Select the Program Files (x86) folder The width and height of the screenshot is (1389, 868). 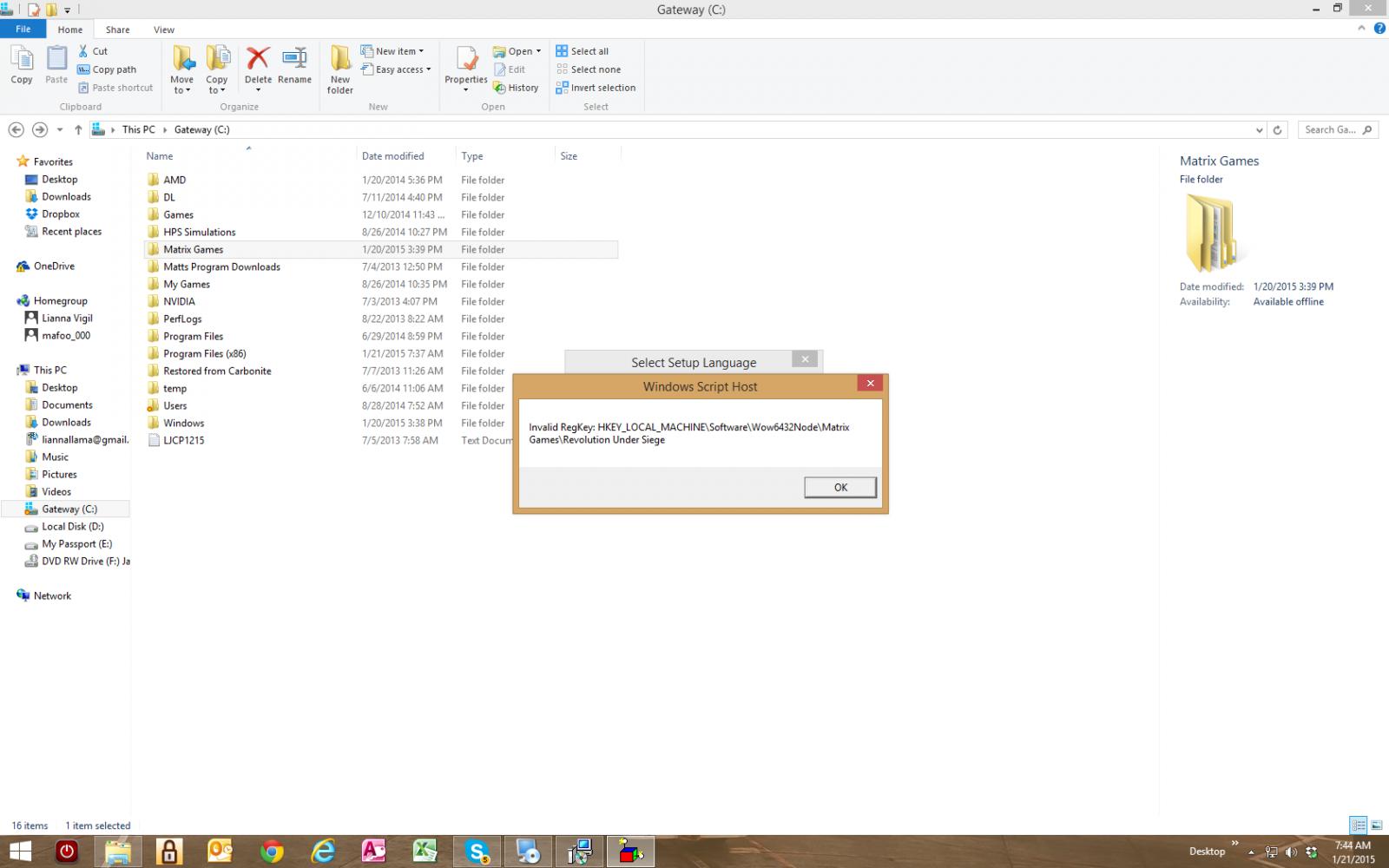click(204, 353)
